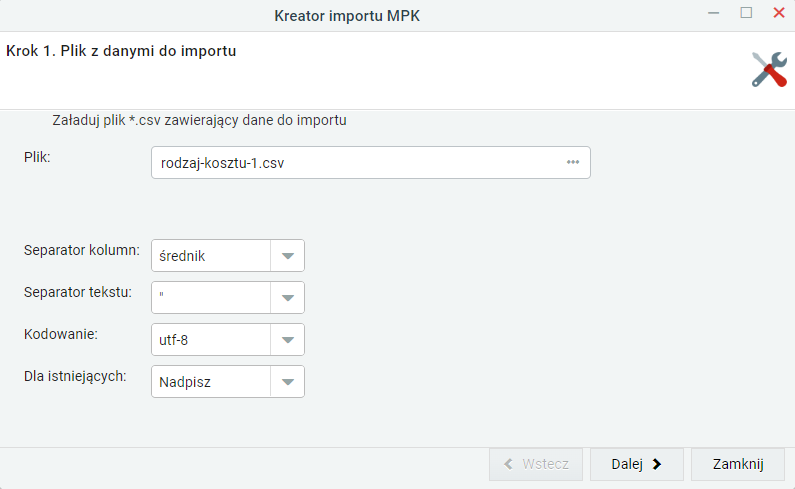
Task: Click the Załaduj plik *.csv instruction text
Action: click(199, 120)
